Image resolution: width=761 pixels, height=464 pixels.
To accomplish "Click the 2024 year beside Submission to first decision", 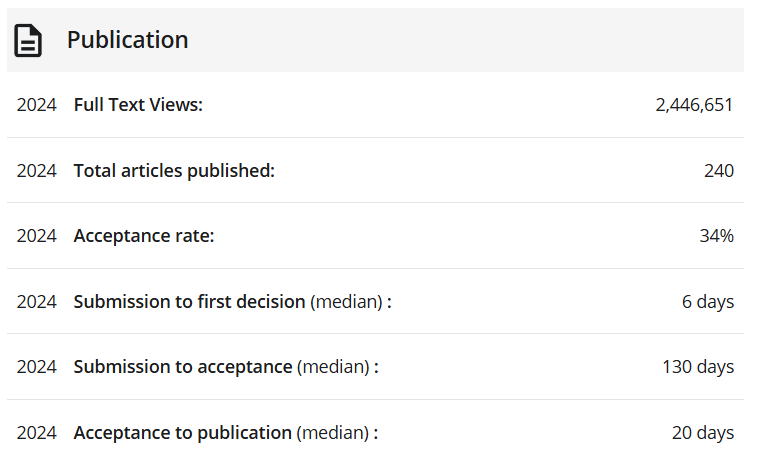I will pos(37,302).
